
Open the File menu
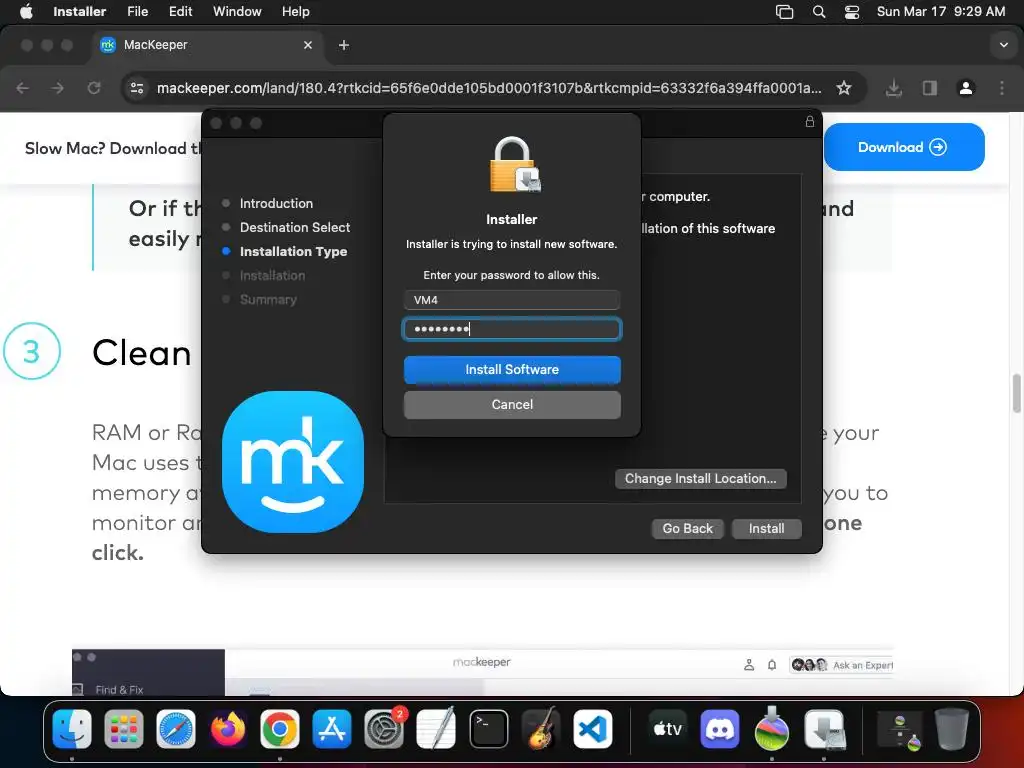click(x=137, y=12)
